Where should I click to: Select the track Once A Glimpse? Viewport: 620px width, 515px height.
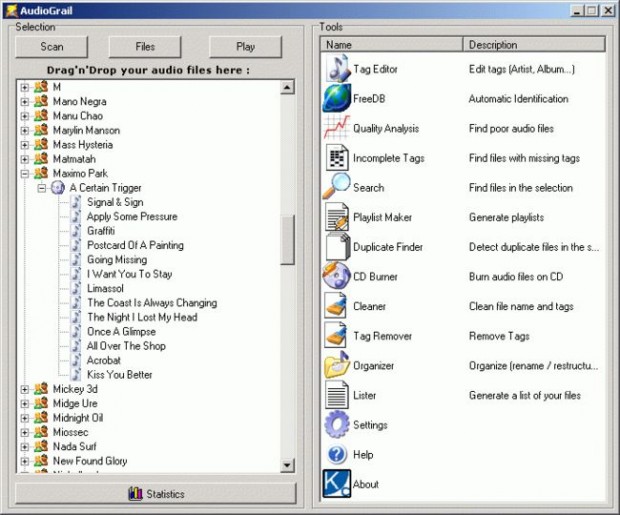point(121,331)
